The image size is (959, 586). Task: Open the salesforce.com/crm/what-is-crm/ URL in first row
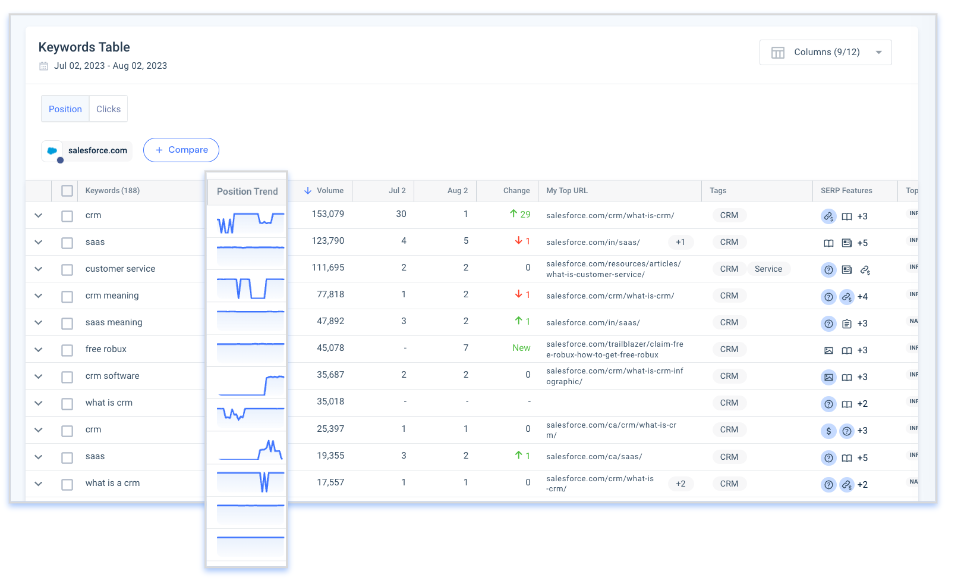pyautogui.click(x=609, y=215)
